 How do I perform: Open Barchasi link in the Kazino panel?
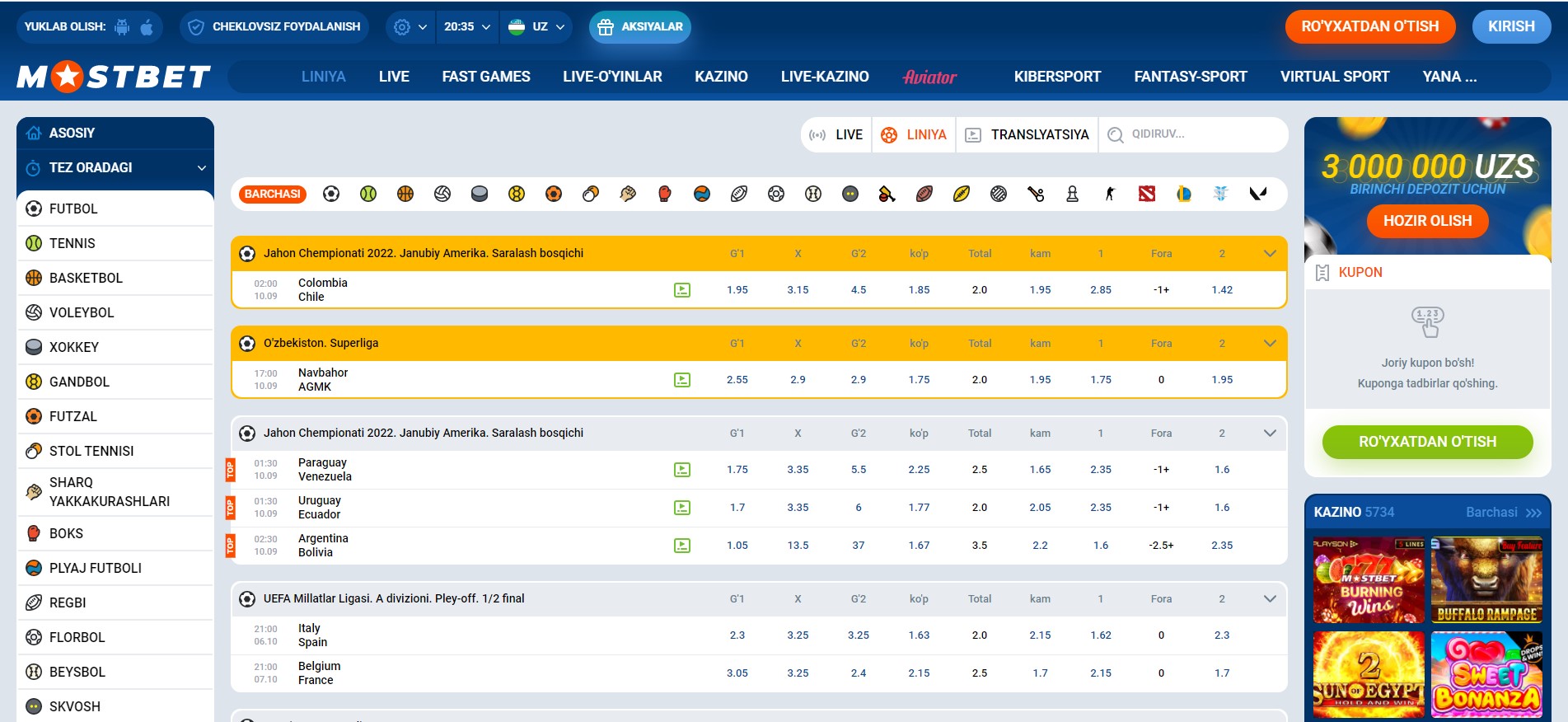coord(1504,513)
